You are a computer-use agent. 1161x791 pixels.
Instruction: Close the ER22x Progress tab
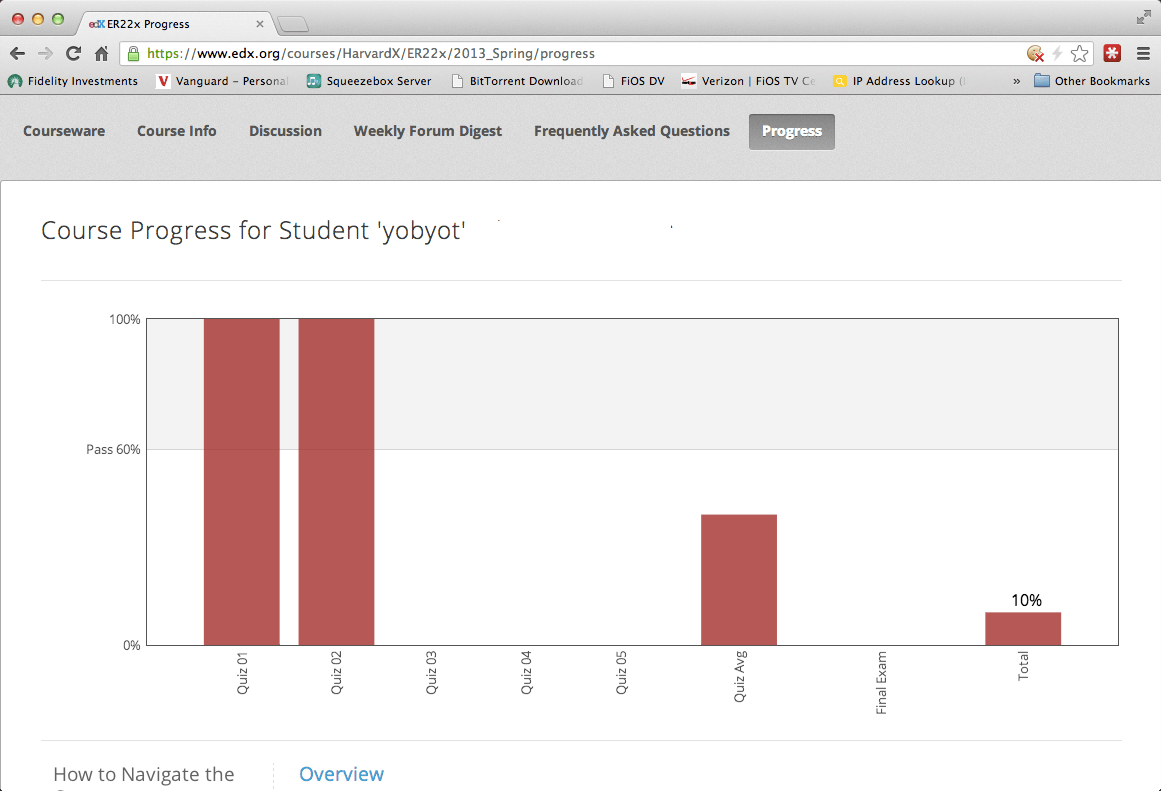coord(260,24)
